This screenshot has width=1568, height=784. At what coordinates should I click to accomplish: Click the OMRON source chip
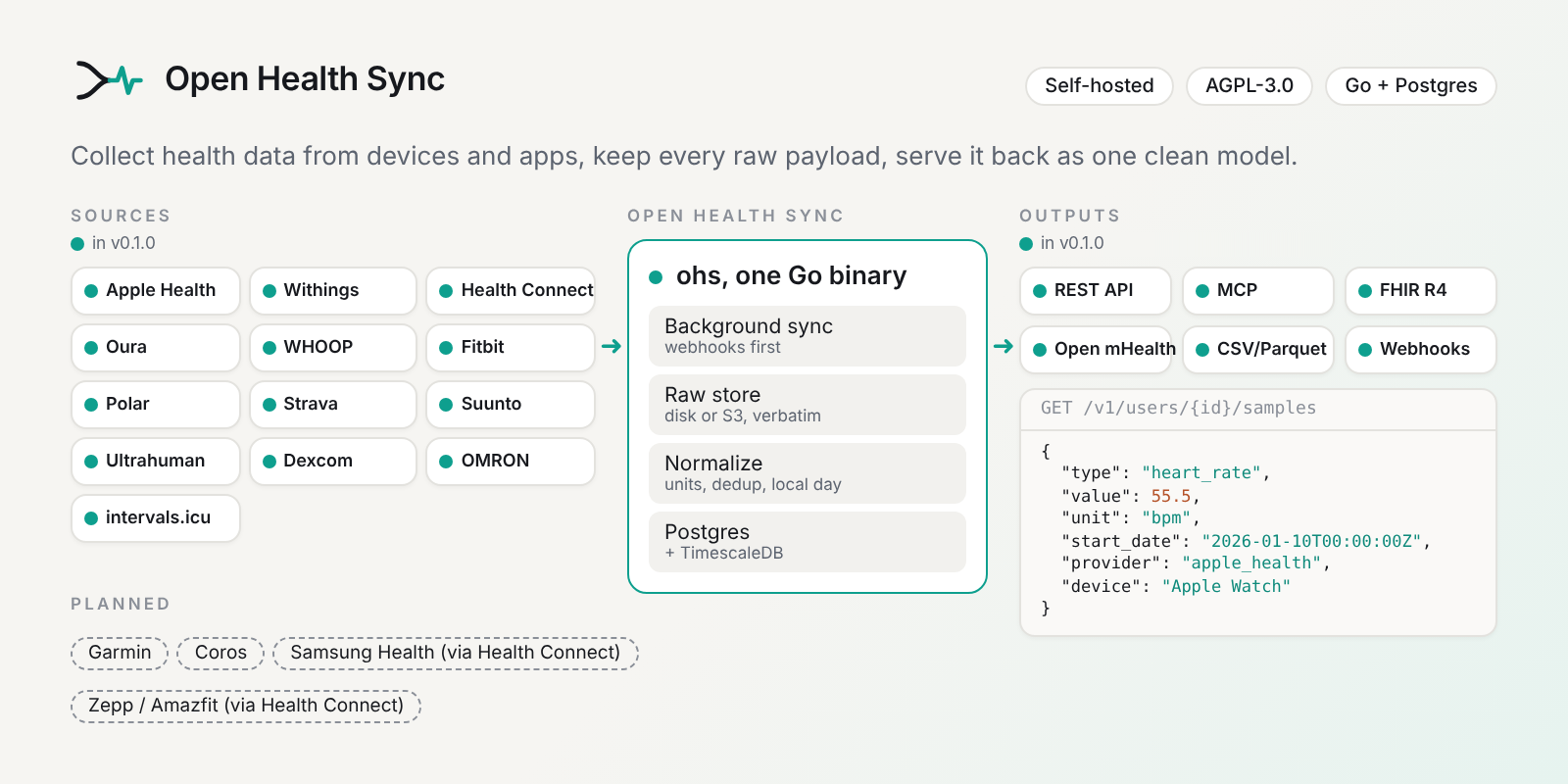pyautogui.click(x=511, y=462)
